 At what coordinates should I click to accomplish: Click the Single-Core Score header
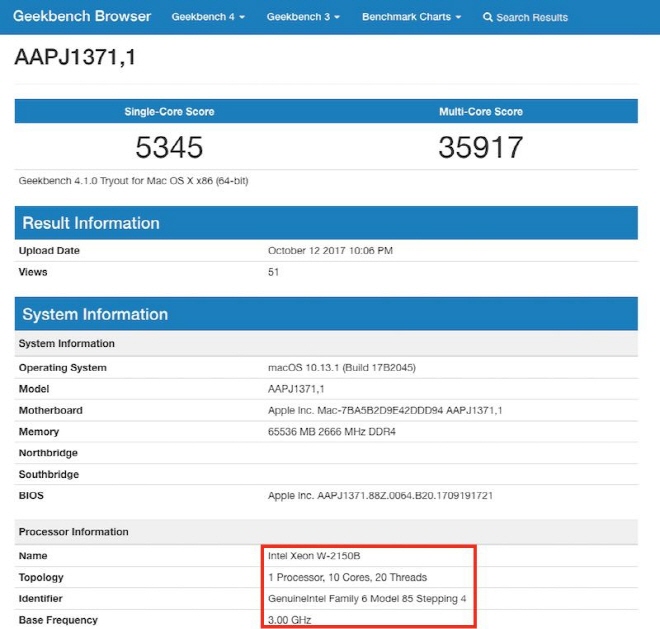click(169, 112)
